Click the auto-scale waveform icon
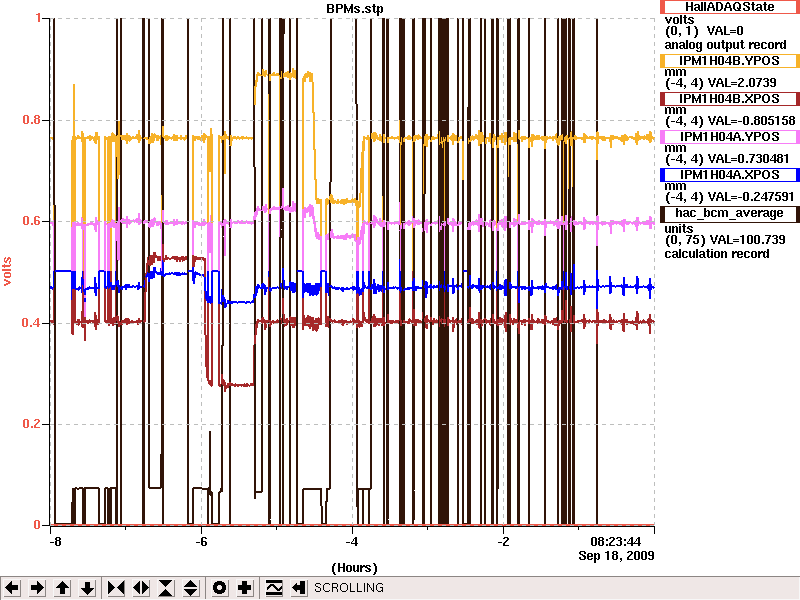 pyautogui.click(x=273, y=588)
